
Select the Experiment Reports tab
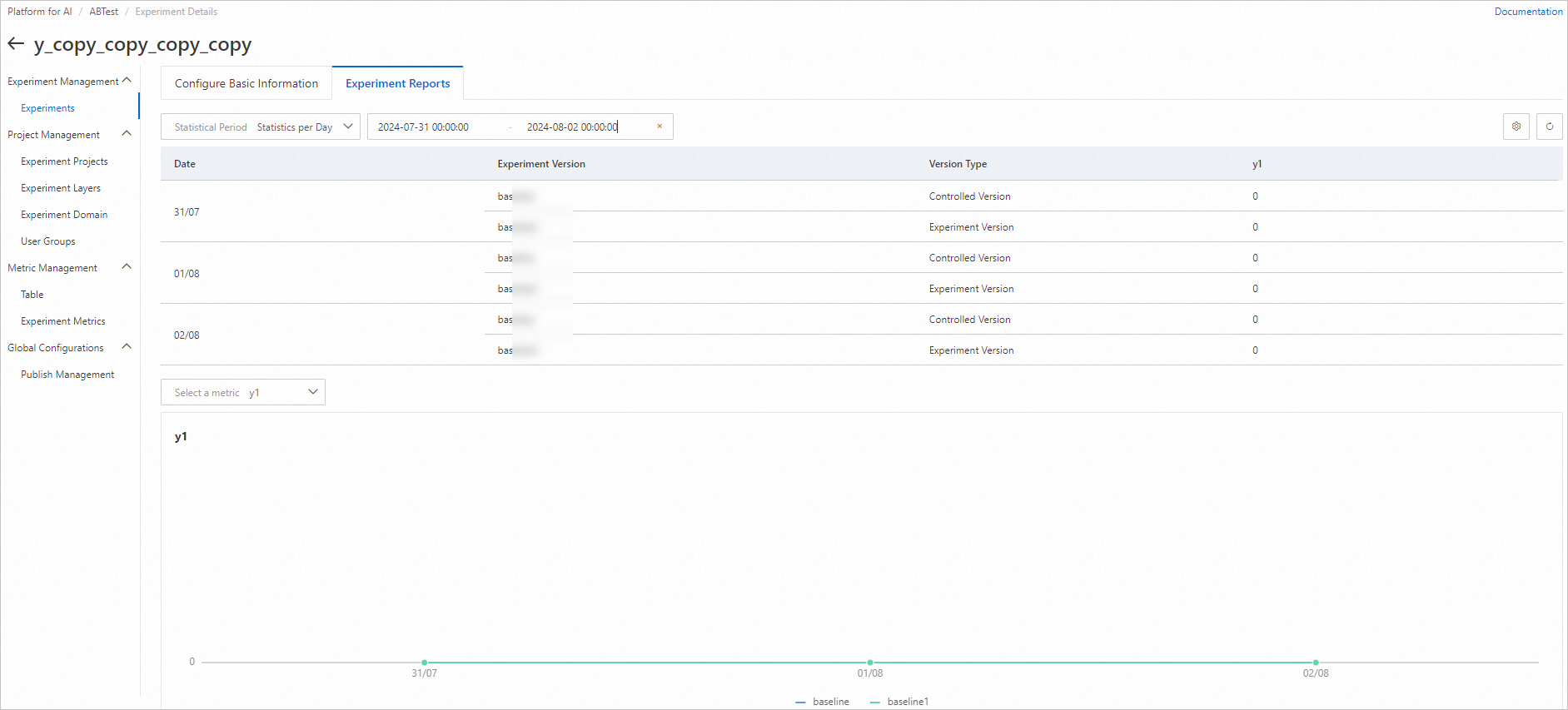(x=398, y=83)
